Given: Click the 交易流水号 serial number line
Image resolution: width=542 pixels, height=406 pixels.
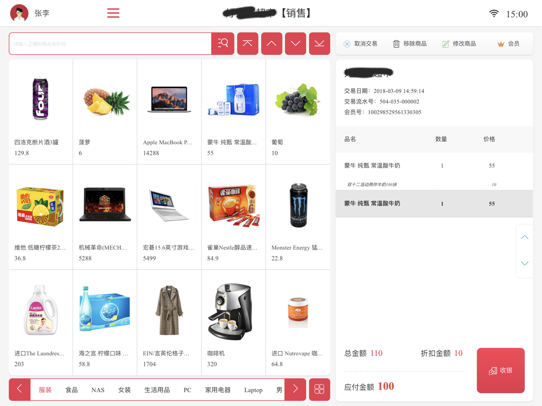Looking at the screenshot, I should [x=382, y=102].
